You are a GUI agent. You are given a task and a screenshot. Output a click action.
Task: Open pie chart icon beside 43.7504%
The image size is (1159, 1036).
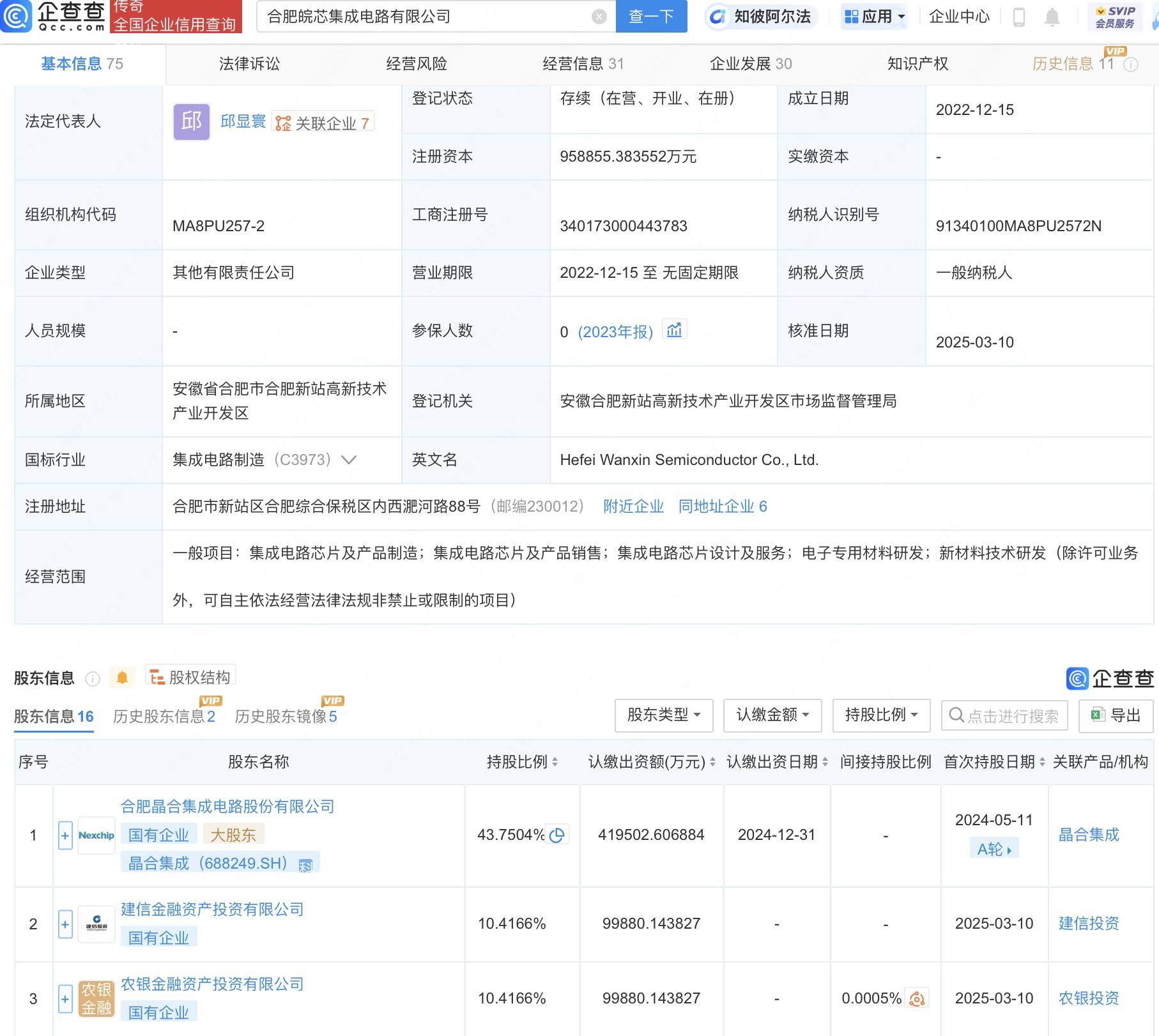(556, 835)
